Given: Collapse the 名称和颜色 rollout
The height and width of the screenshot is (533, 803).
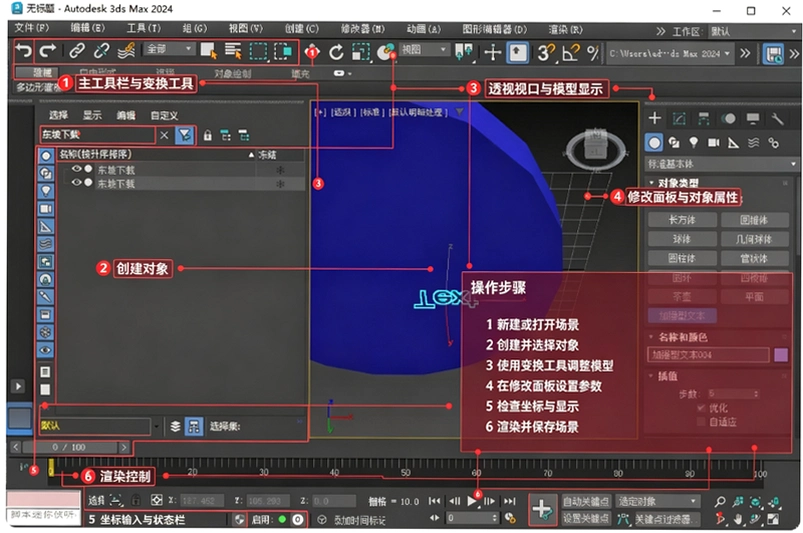Looking at the screenshot, I should [678, 337].
